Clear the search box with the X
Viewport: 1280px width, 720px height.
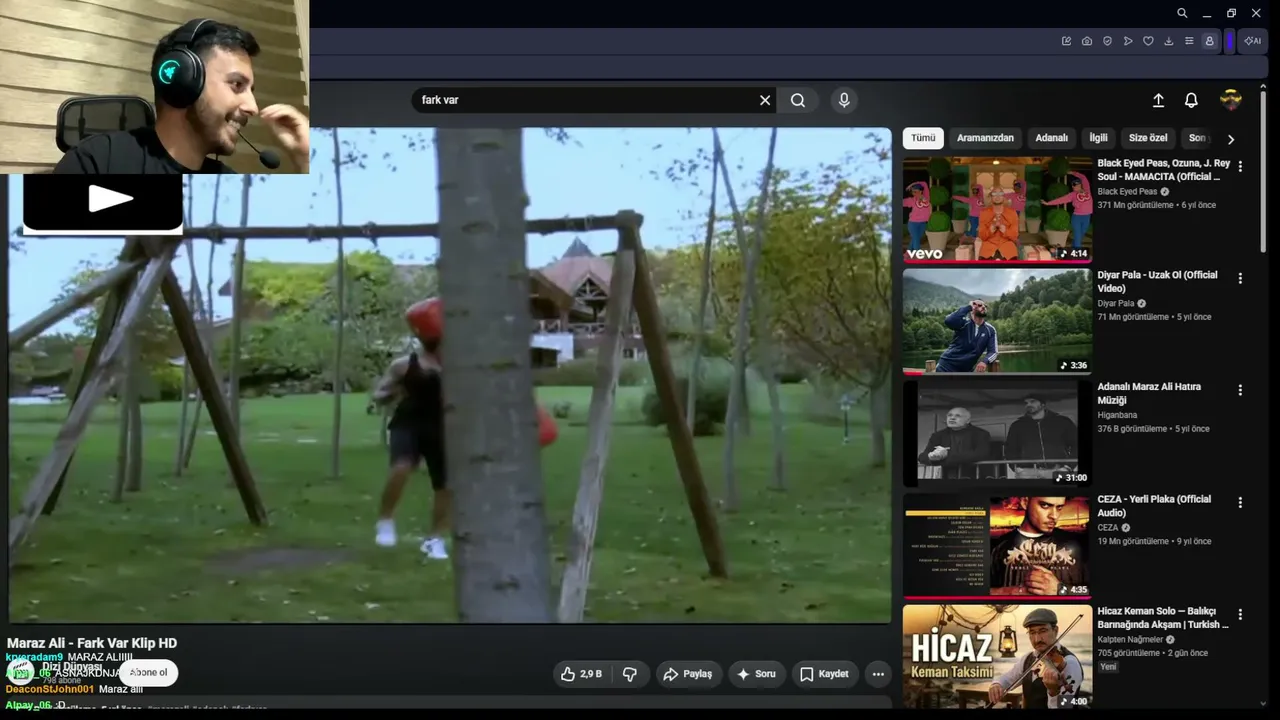click(765, 100)
